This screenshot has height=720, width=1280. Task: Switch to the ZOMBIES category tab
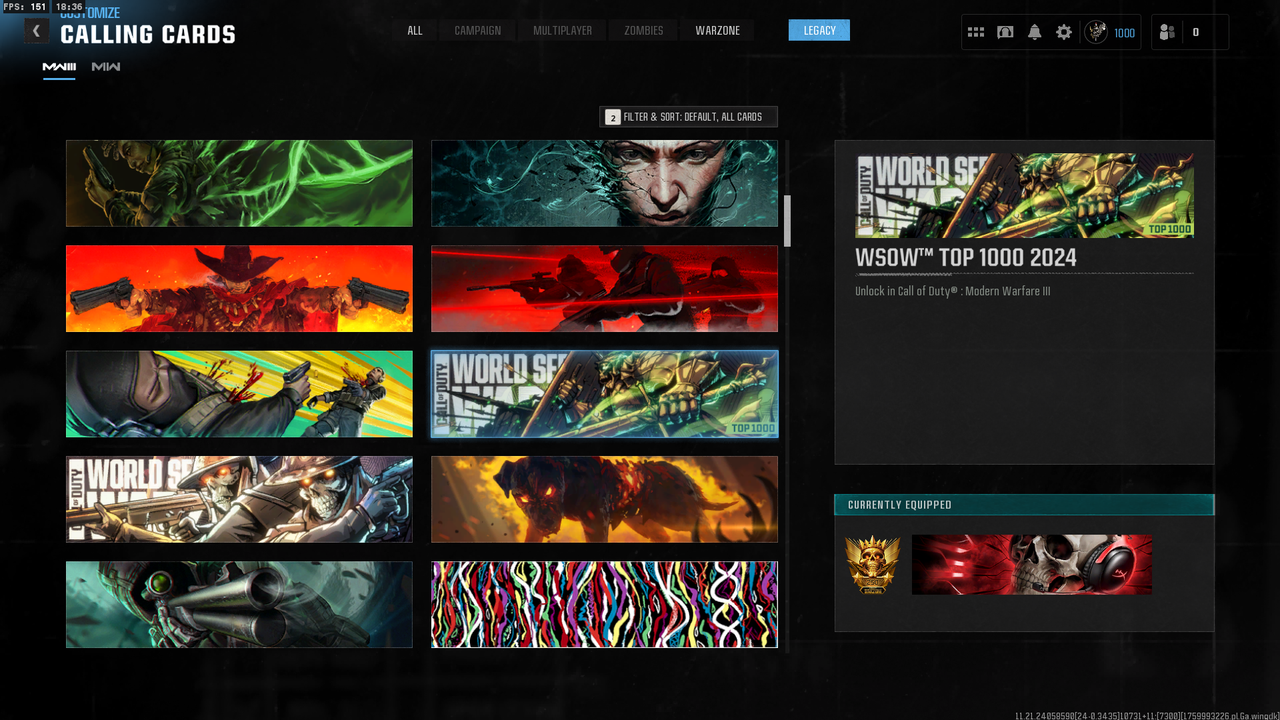644,31
